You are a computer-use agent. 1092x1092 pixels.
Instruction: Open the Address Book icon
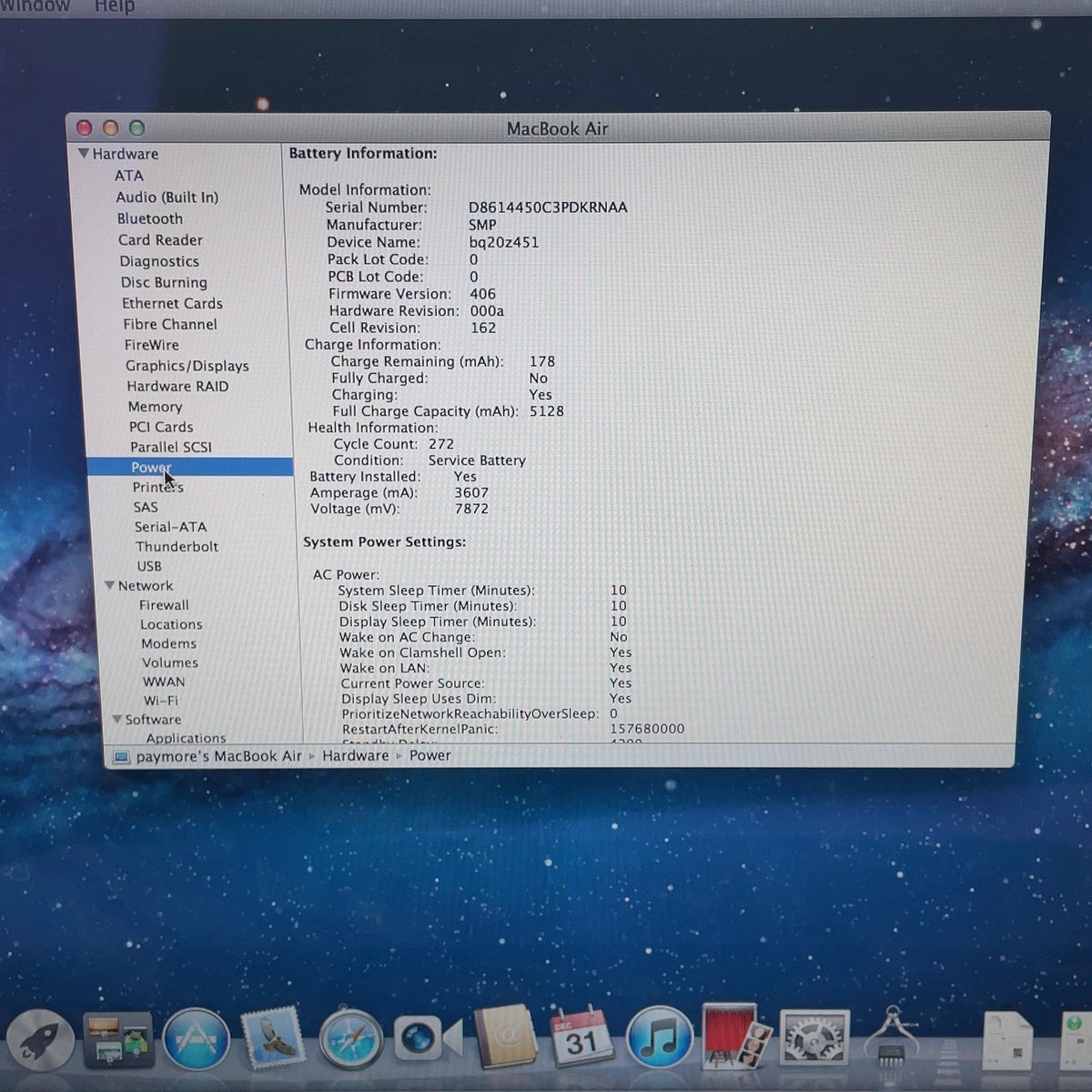506,1036
